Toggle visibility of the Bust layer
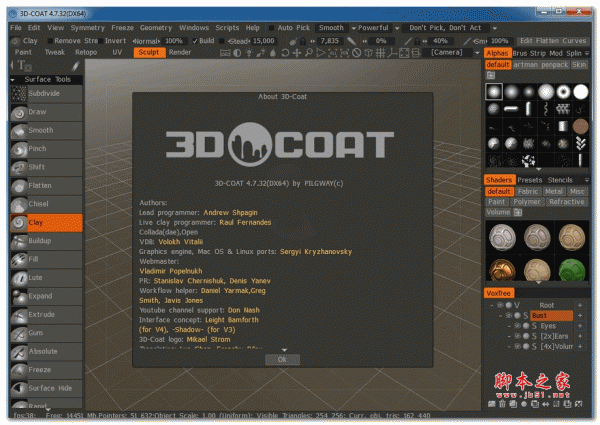 [x=509, y=316]
